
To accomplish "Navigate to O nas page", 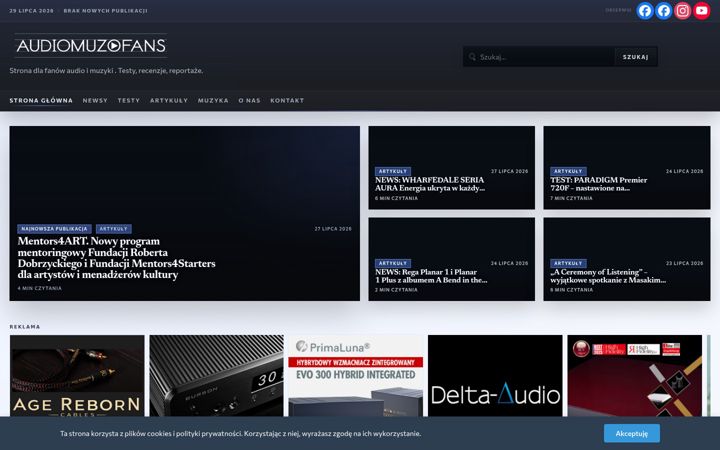I will click(249, 100).
